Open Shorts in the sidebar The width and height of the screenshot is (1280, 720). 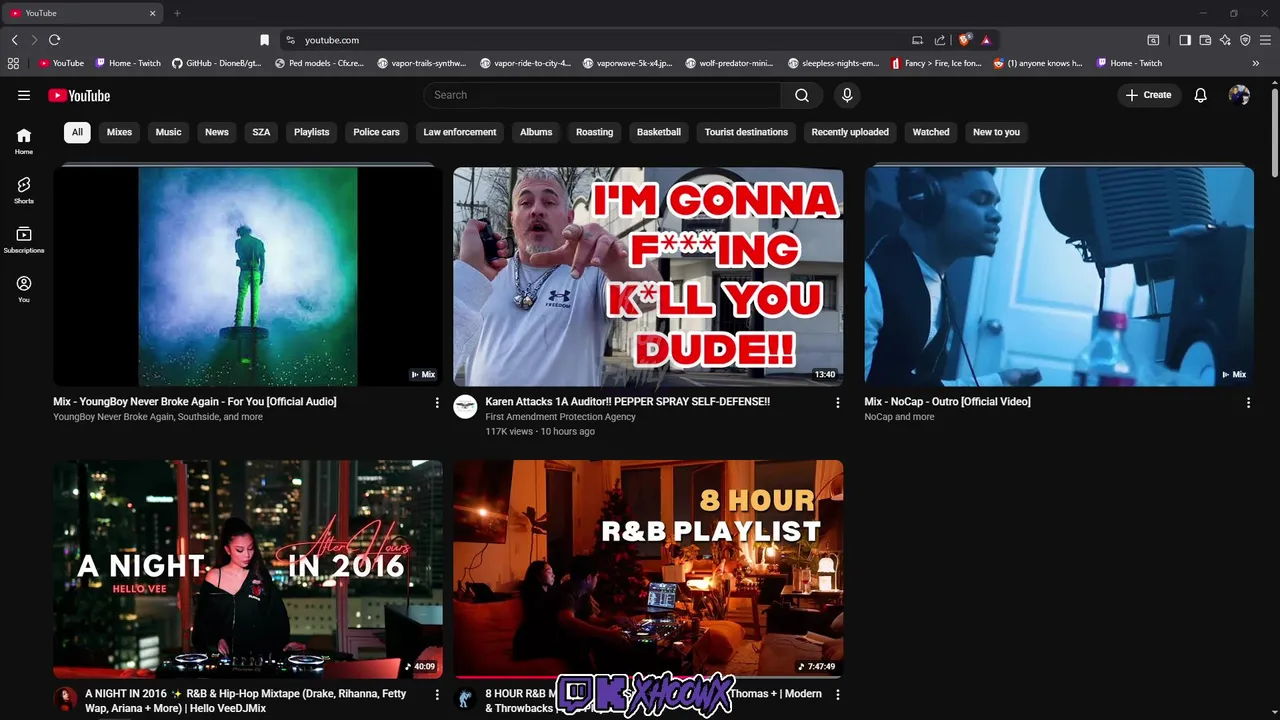pos(24,190)
